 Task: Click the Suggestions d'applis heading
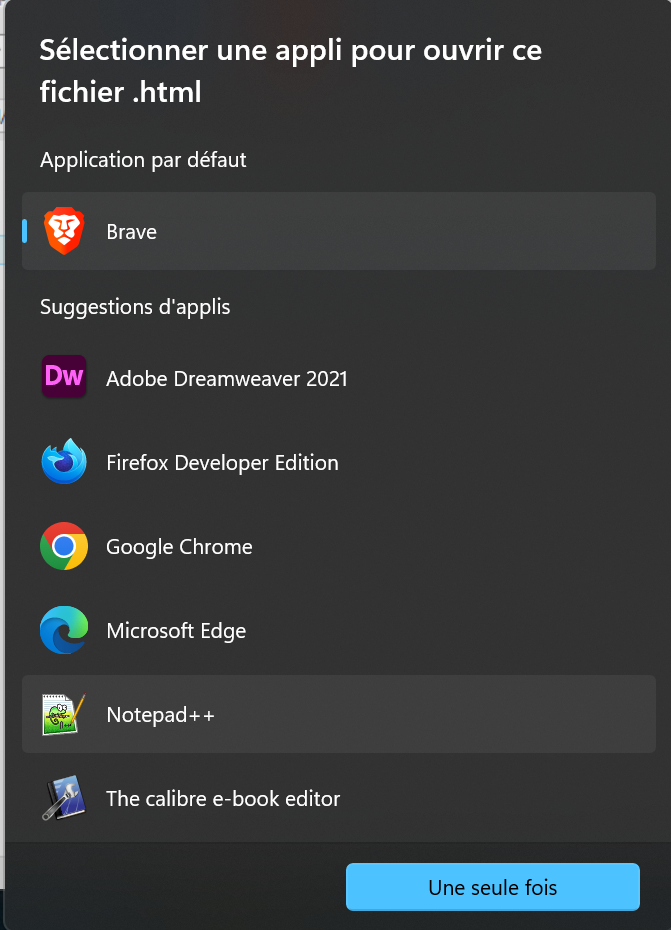coord(135,307)
